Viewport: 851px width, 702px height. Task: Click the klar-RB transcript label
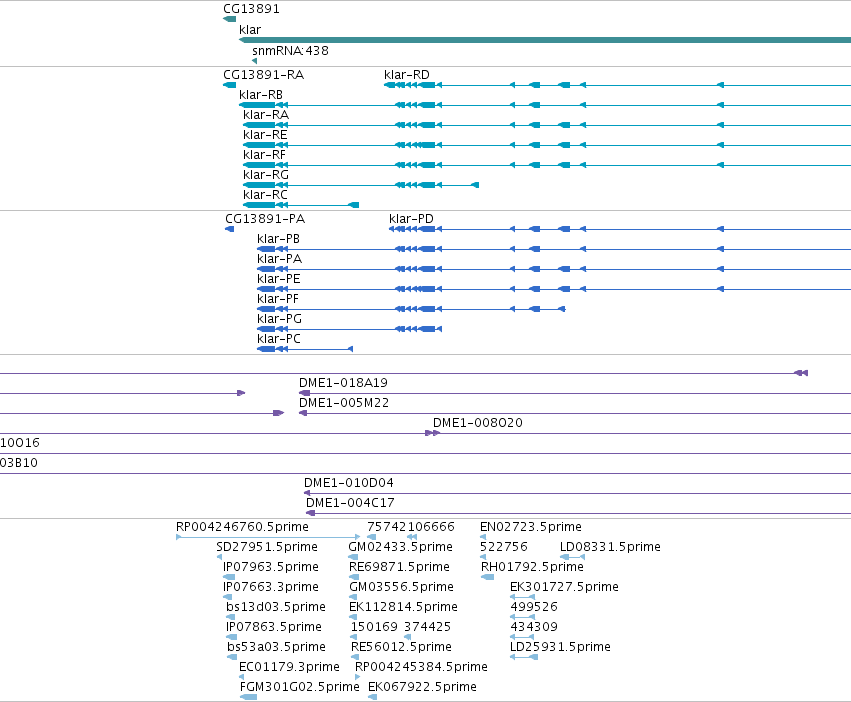coord(261,95)
